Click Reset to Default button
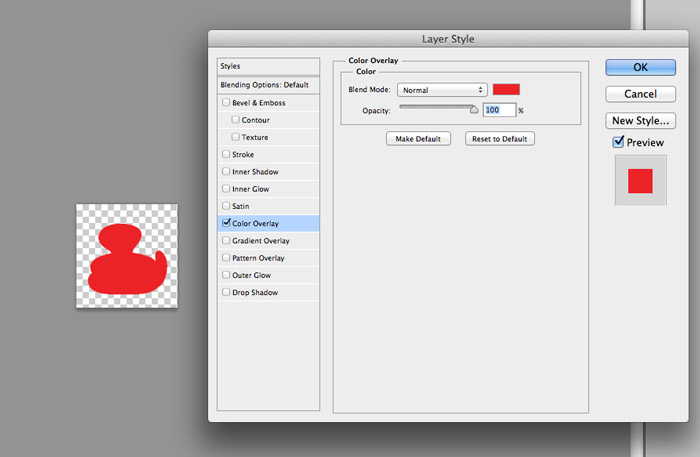This screenshot has height=457, width=700. pyautogui.click(x=500, y=139)
